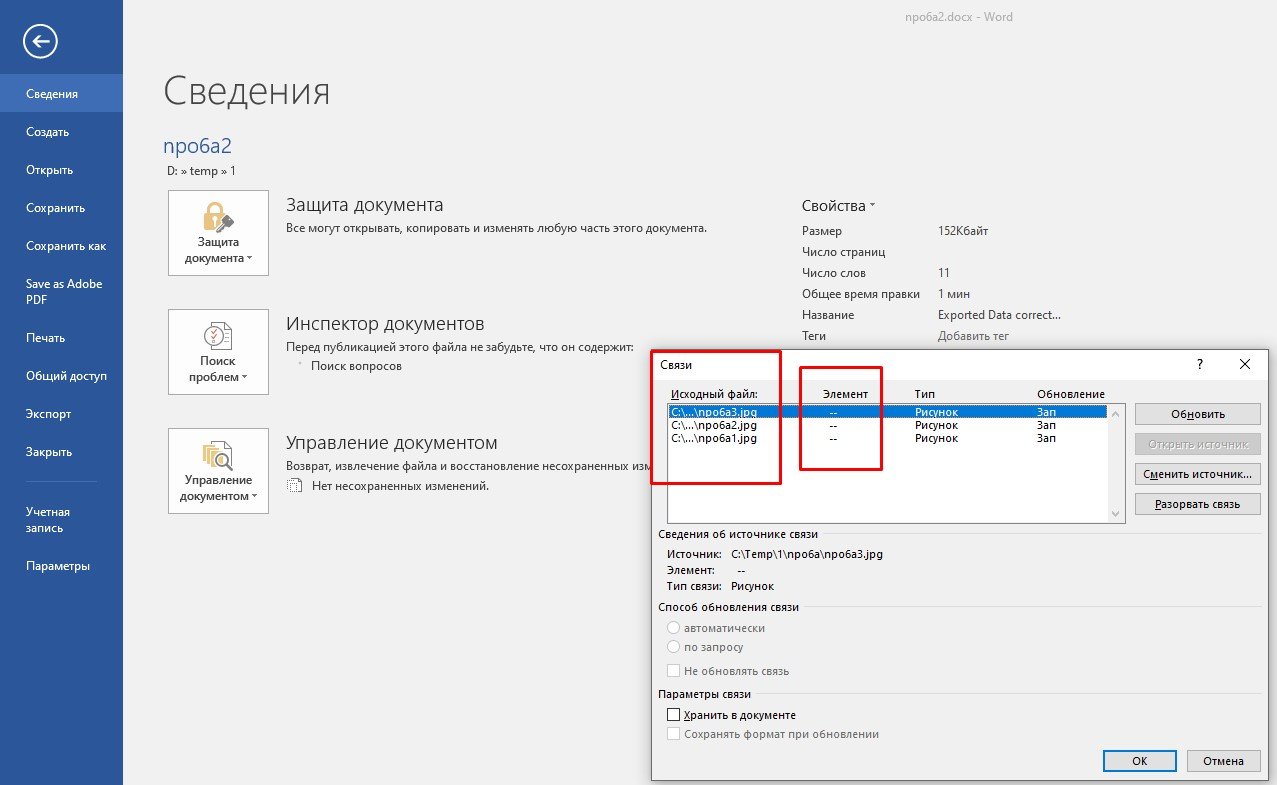Click the Тип column header

[924, 394]
